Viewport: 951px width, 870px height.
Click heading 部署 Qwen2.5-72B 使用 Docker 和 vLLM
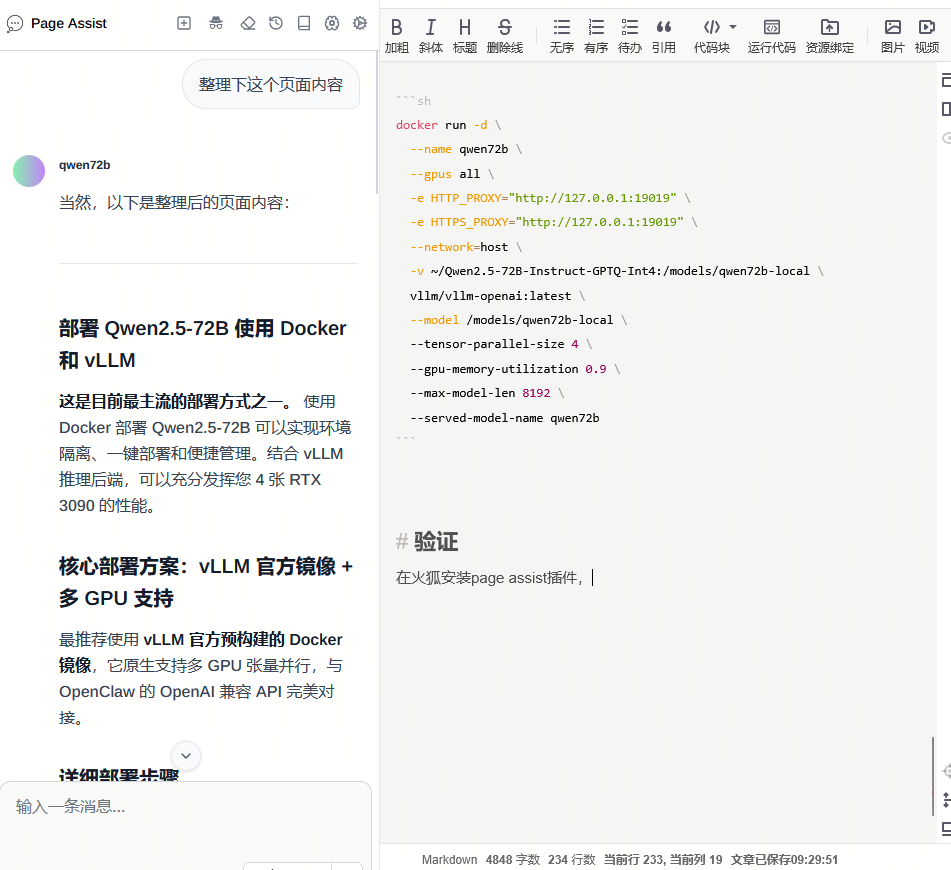(203, 344)
